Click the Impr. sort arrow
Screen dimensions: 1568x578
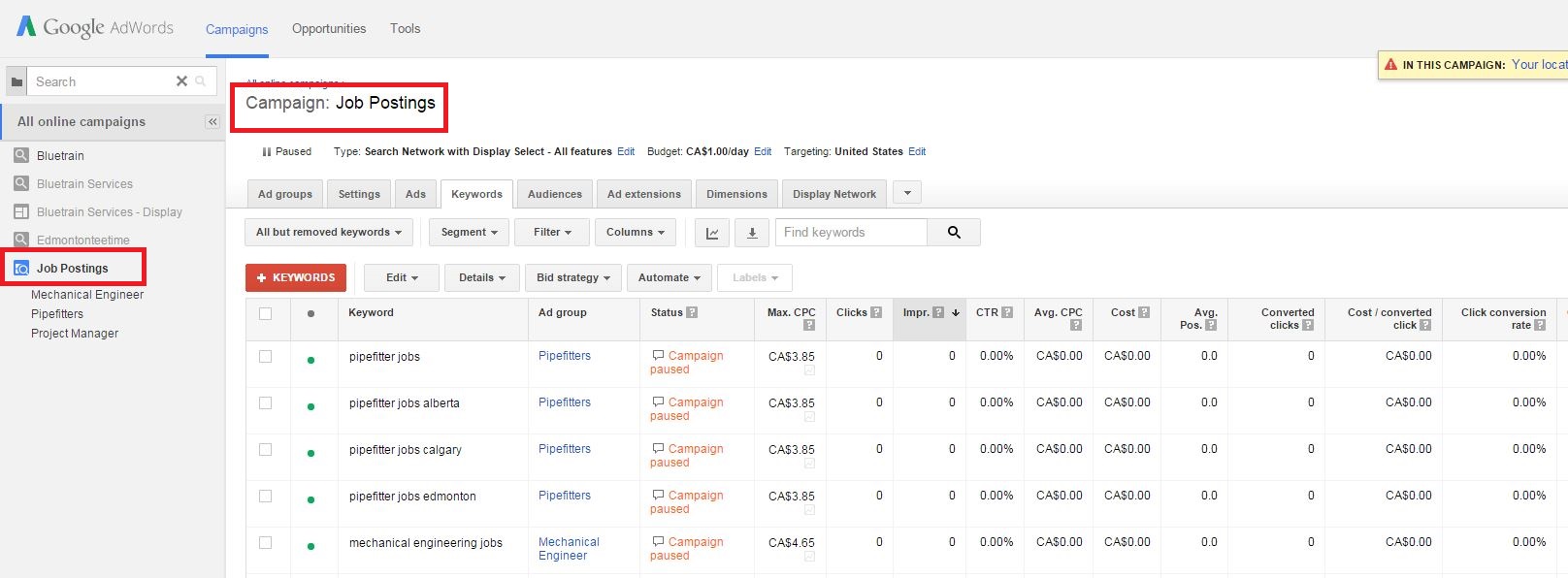[x=956, y=312]
